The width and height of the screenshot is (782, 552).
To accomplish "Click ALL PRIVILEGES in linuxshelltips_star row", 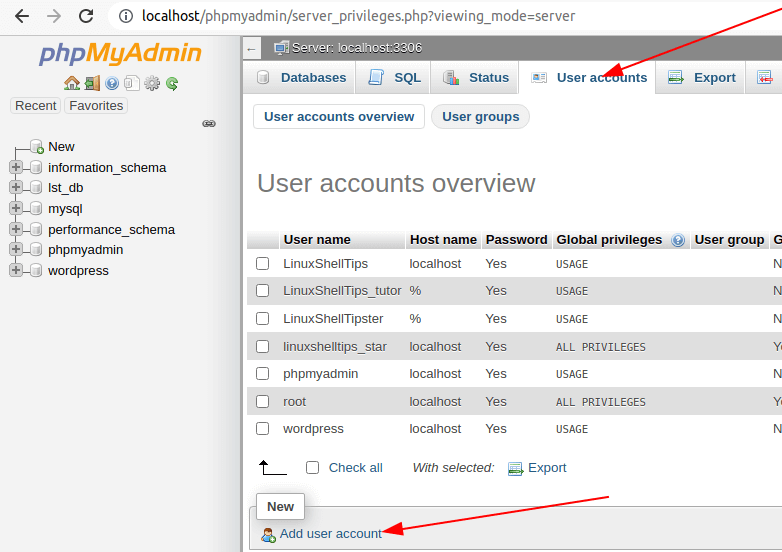I will 600,347.
